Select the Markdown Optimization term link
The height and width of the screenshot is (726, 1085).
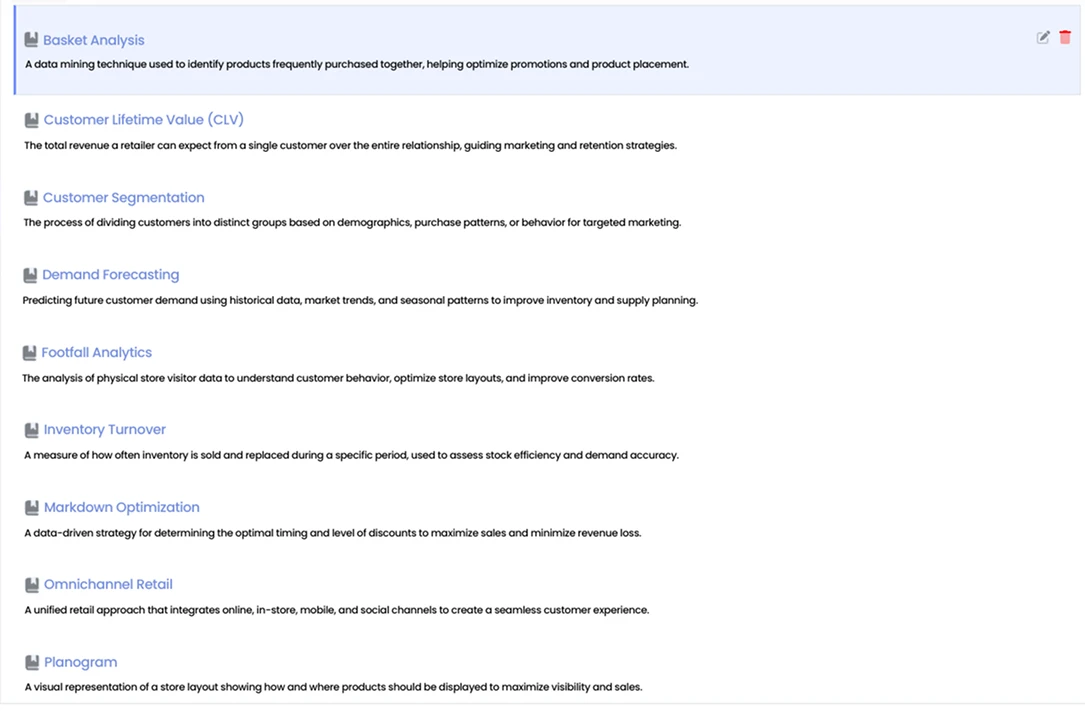(121, 508)
